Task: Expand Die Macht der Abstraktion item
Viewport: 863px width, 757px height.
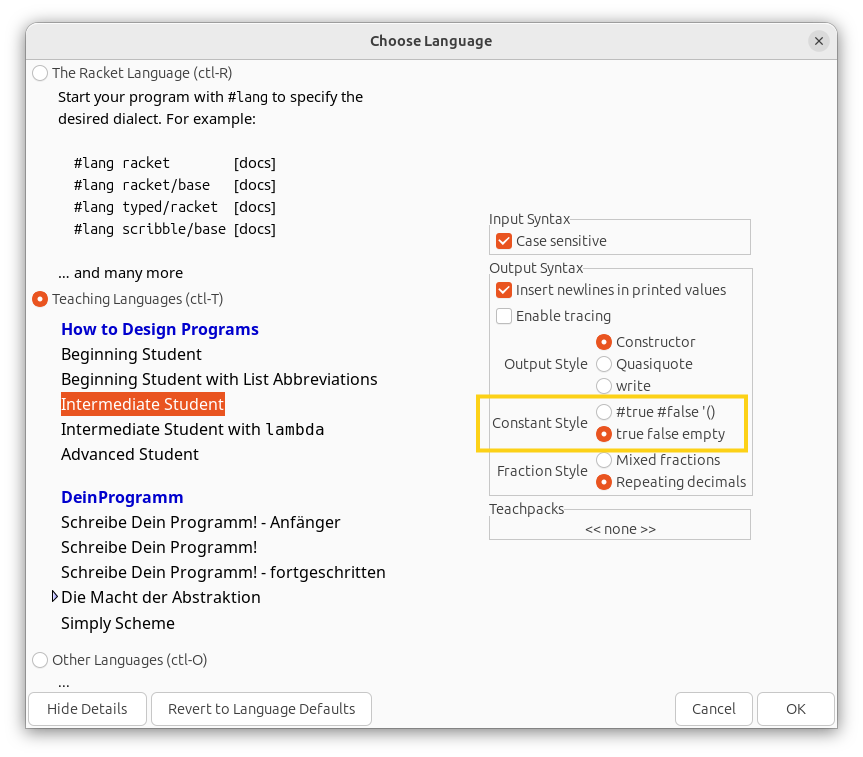Action: pyautogui.click(x=55, y=597)
